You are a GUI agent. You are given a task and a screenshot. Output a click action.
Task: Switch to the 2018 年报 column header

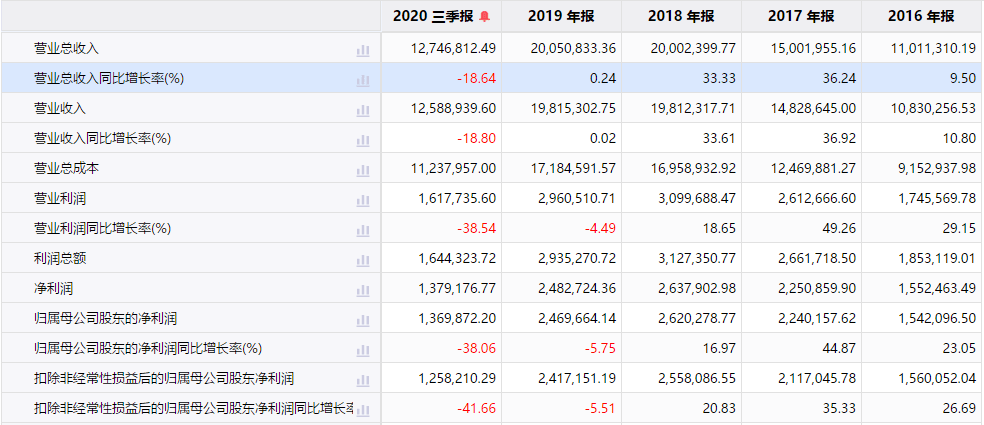tap(681, 17)
